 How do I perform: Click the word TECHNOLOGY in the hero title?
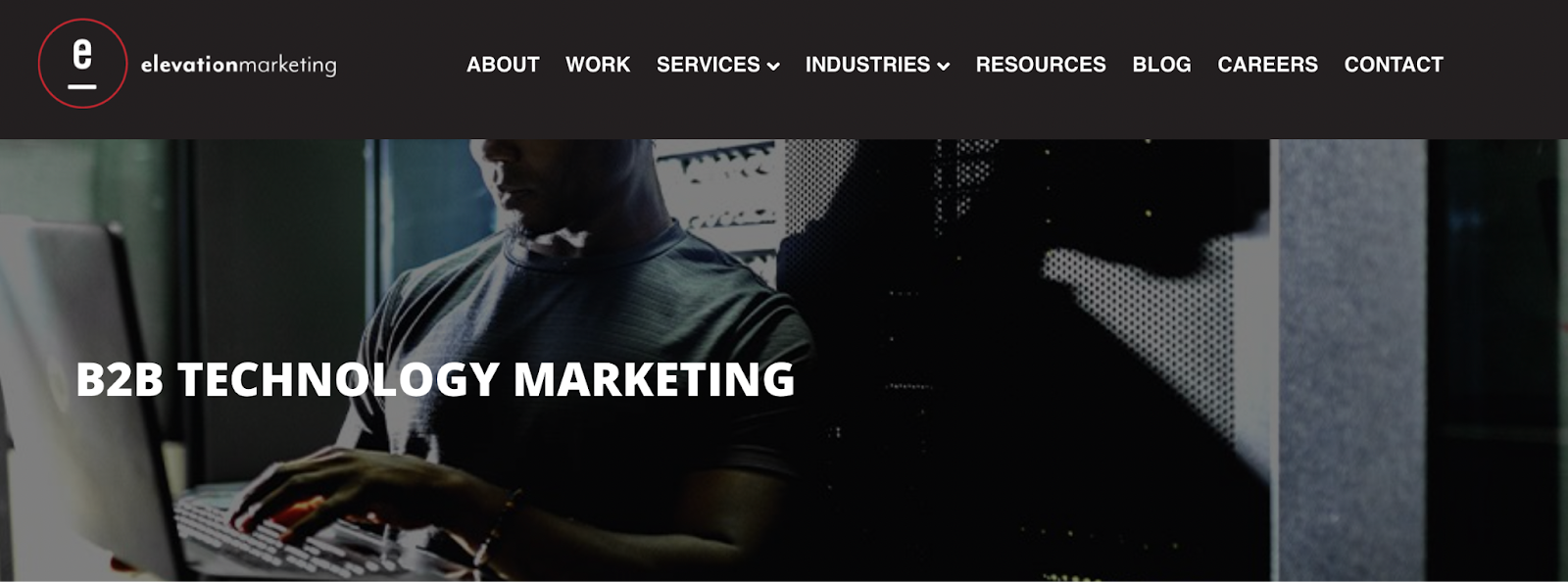click(x=338, y=379)
